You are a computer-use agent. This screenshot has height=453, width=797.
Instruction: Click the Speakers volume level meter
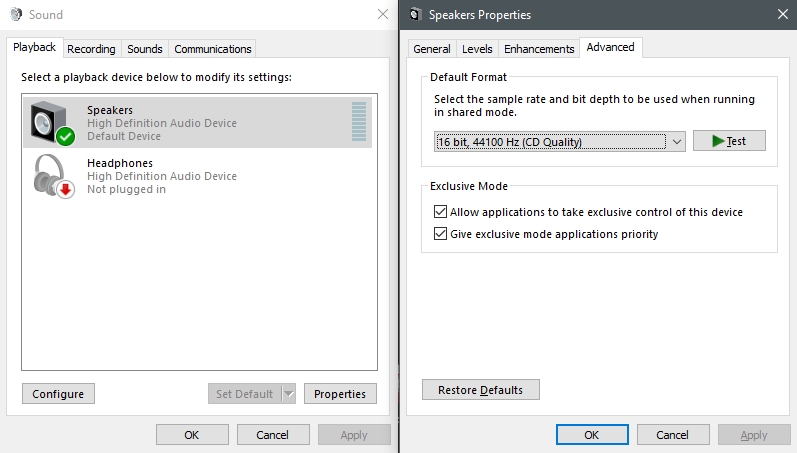pos(359,122)
